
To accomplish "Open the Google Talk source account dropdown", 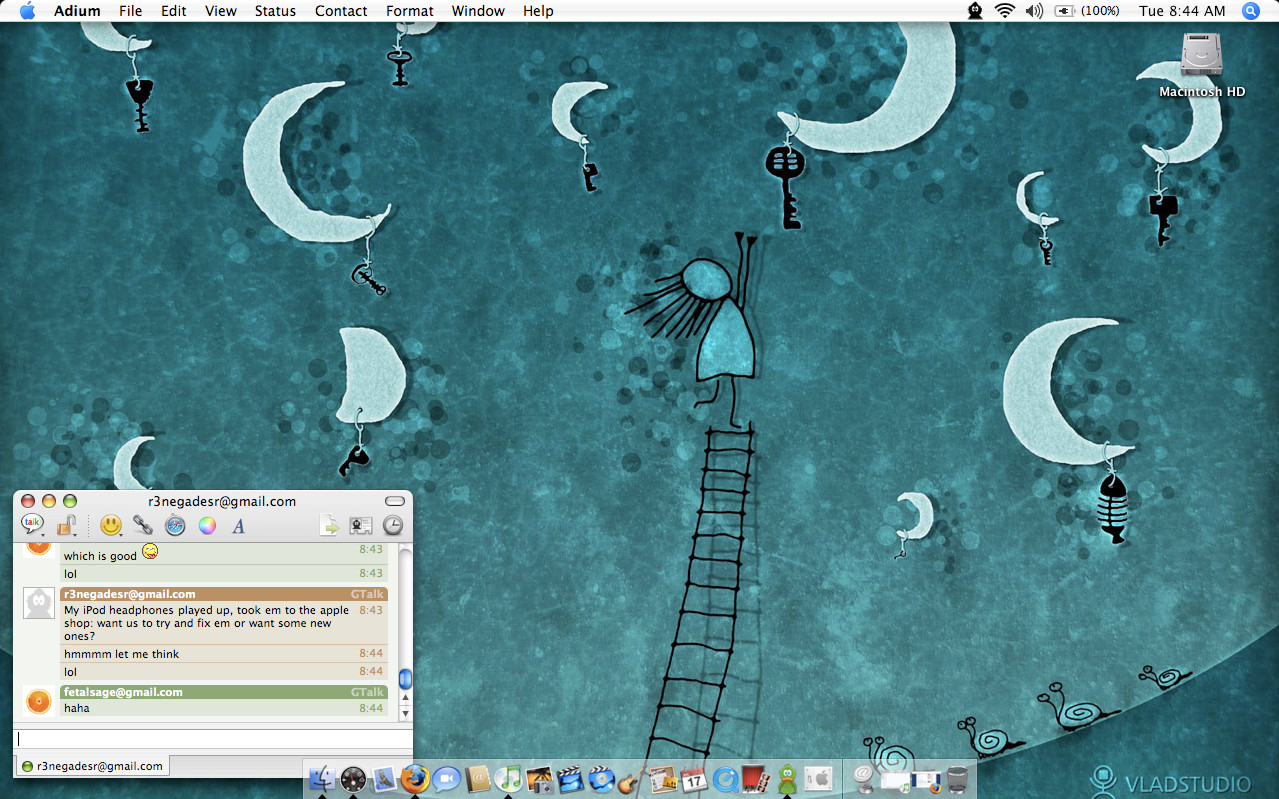I will [x=34, y=524].
